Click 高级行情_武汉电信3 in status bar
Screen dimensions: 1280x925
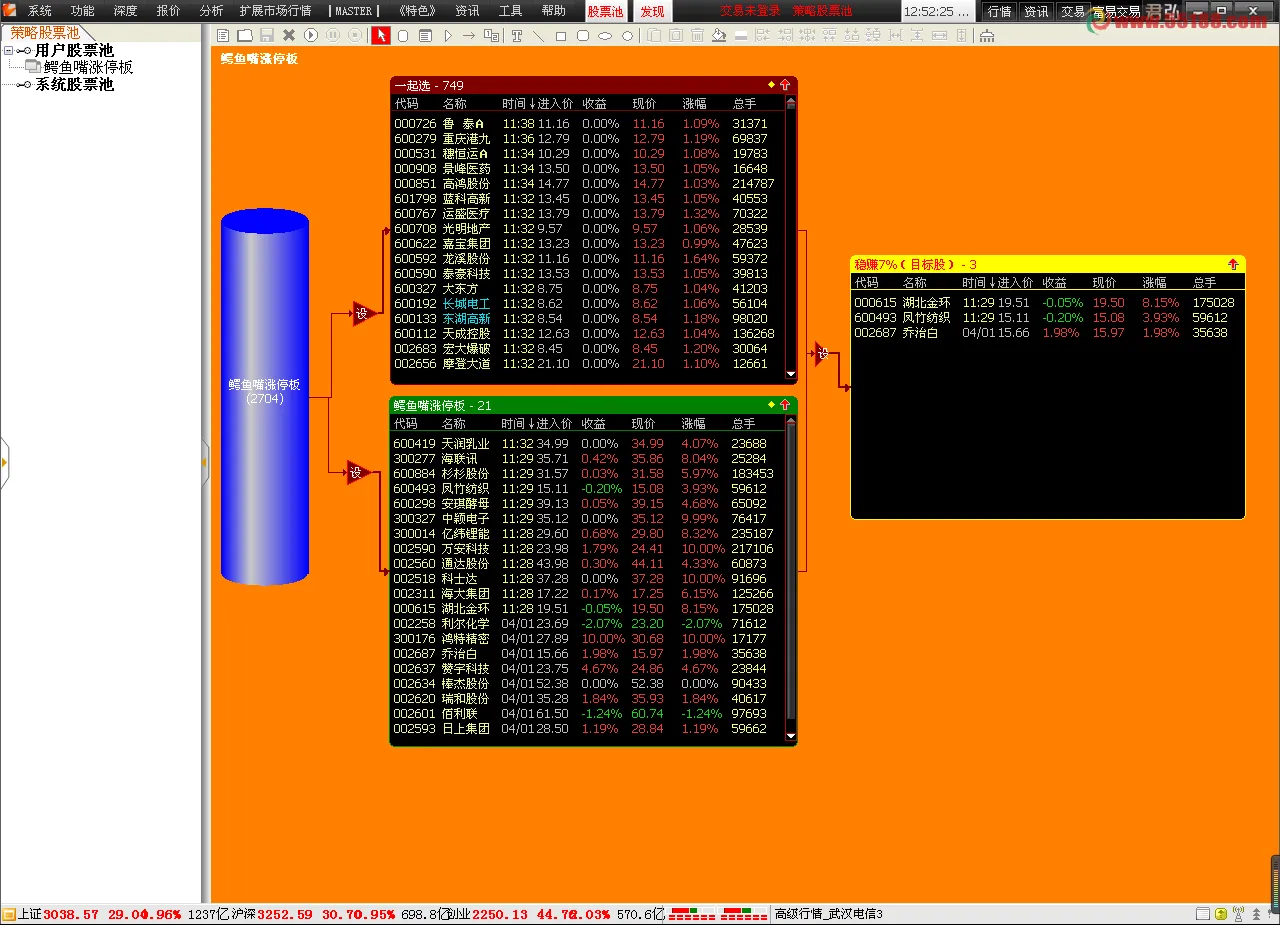point(829,914)
